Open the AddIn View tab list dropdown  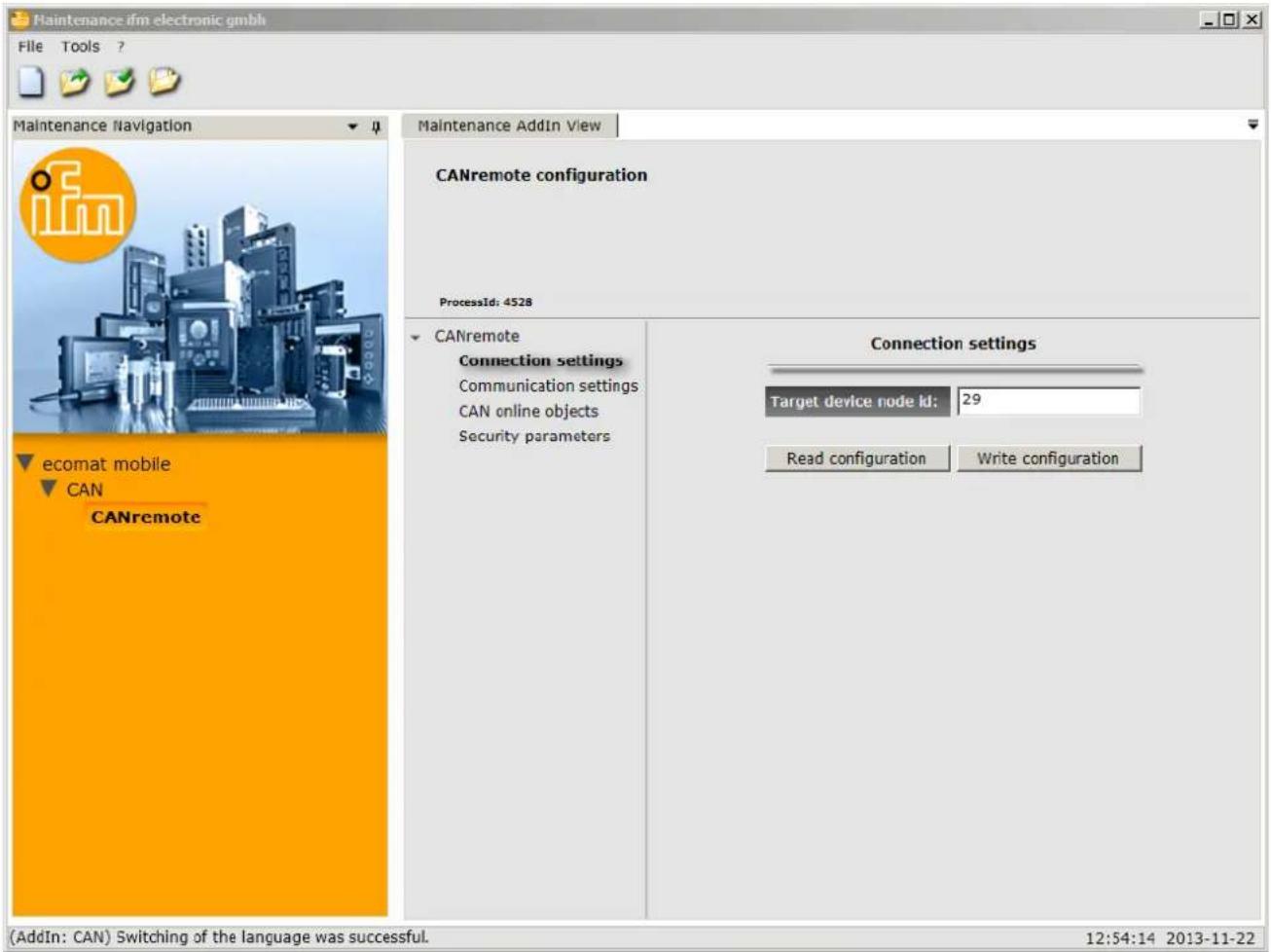1253,125
